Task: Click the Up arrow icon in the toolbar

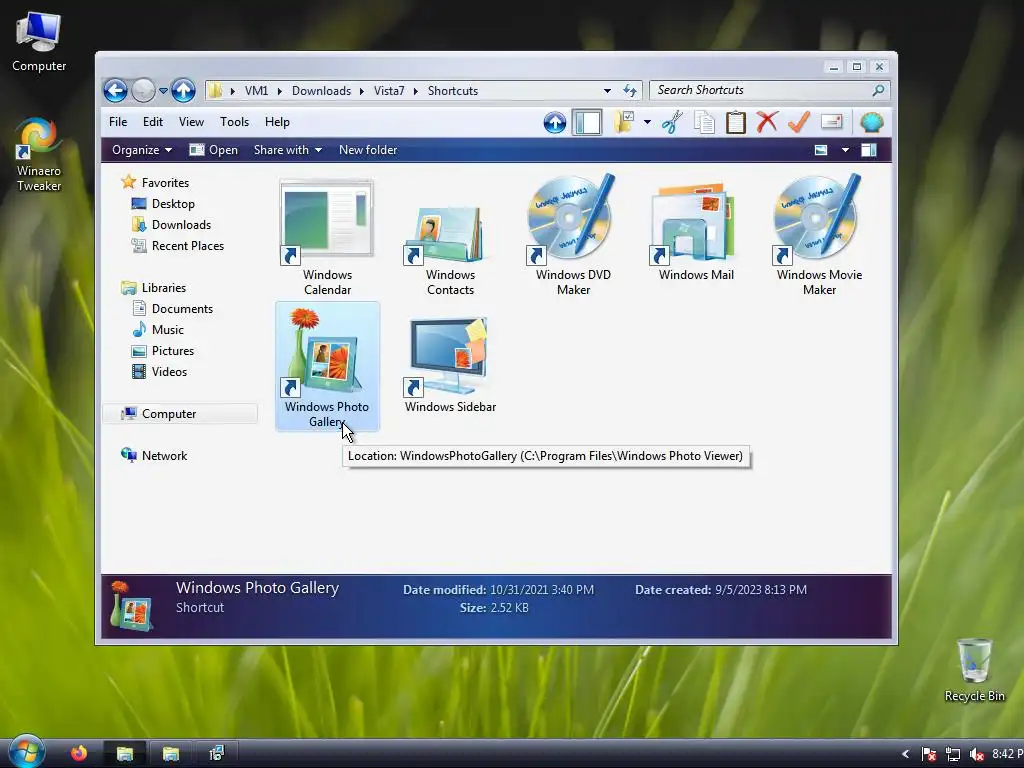Action: [x=554, y=122]
